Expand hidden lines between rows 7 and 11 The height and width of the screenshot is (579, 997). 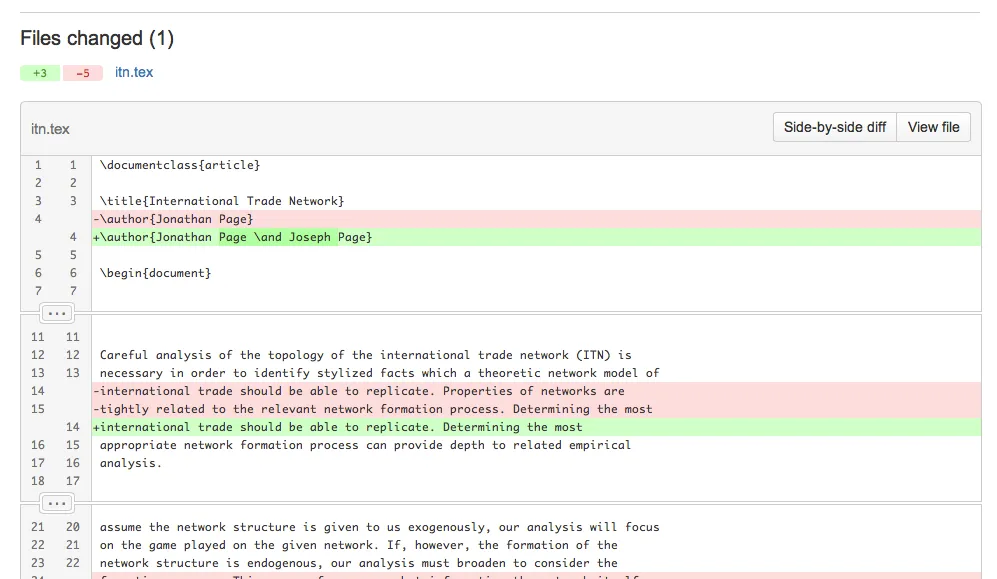click(56, 313)
